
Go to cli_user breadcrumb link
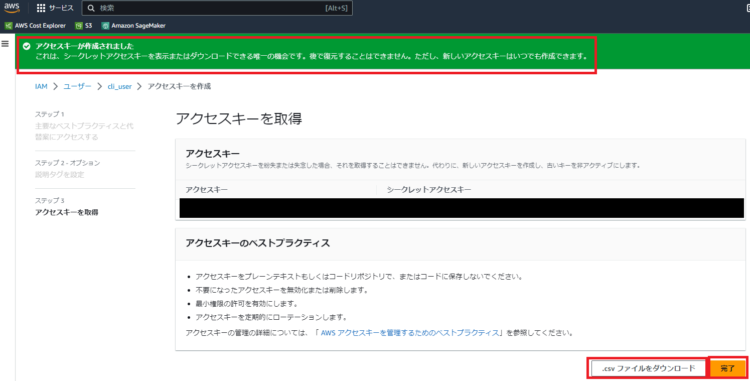(120, 87)
